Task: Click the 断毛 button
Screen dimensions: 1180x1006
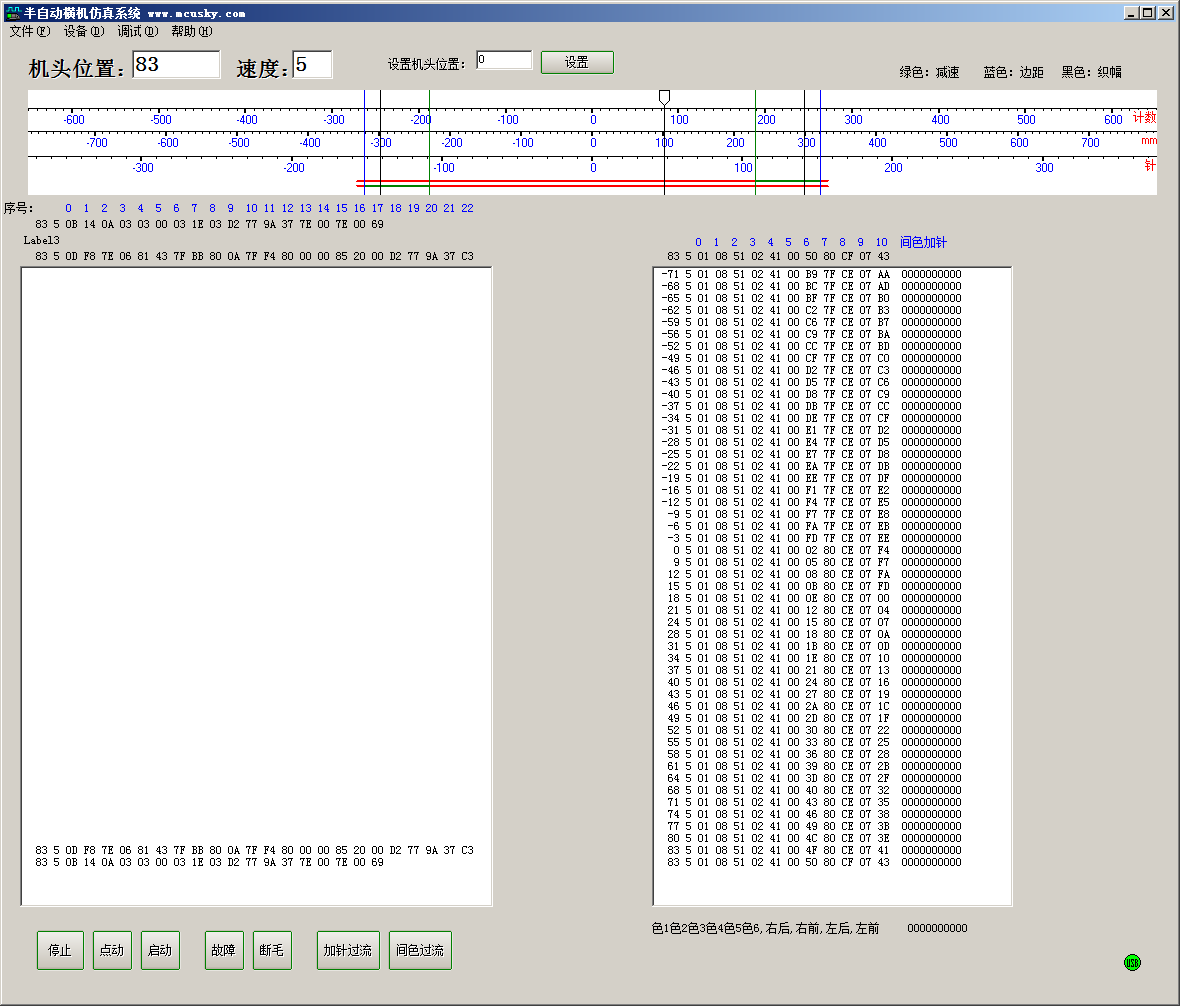Action: [x=272, y=950]
